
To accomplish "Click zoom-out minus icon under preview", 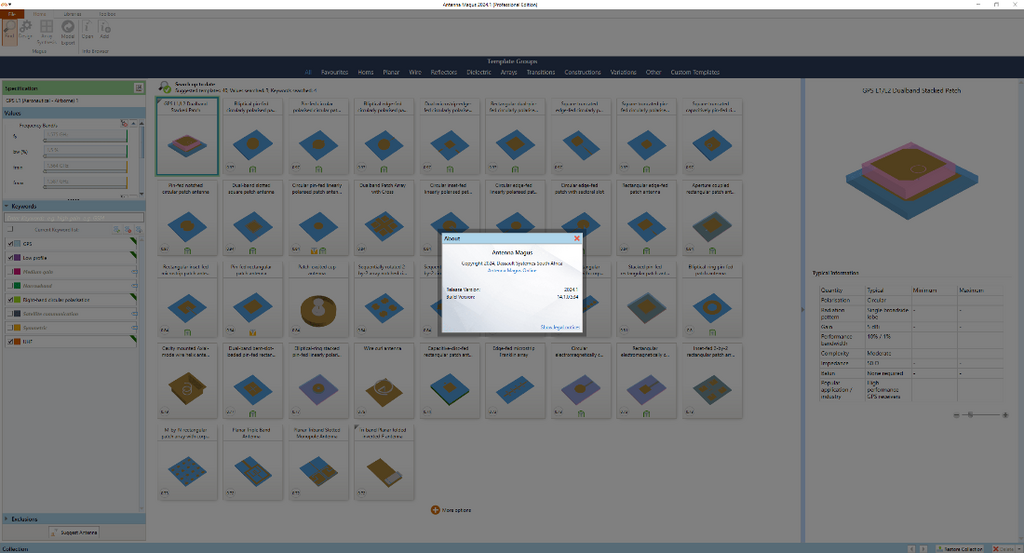I will pos(957,415).
